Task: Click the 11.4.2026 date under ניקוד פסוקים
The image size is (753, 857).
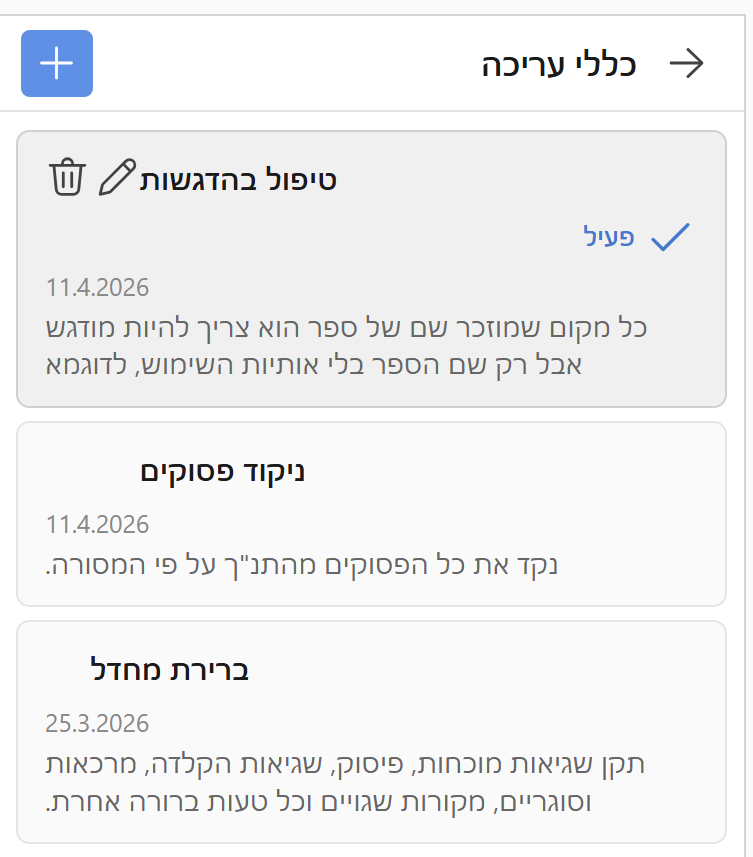Action: pyautogui.click(x=97, y=524)
